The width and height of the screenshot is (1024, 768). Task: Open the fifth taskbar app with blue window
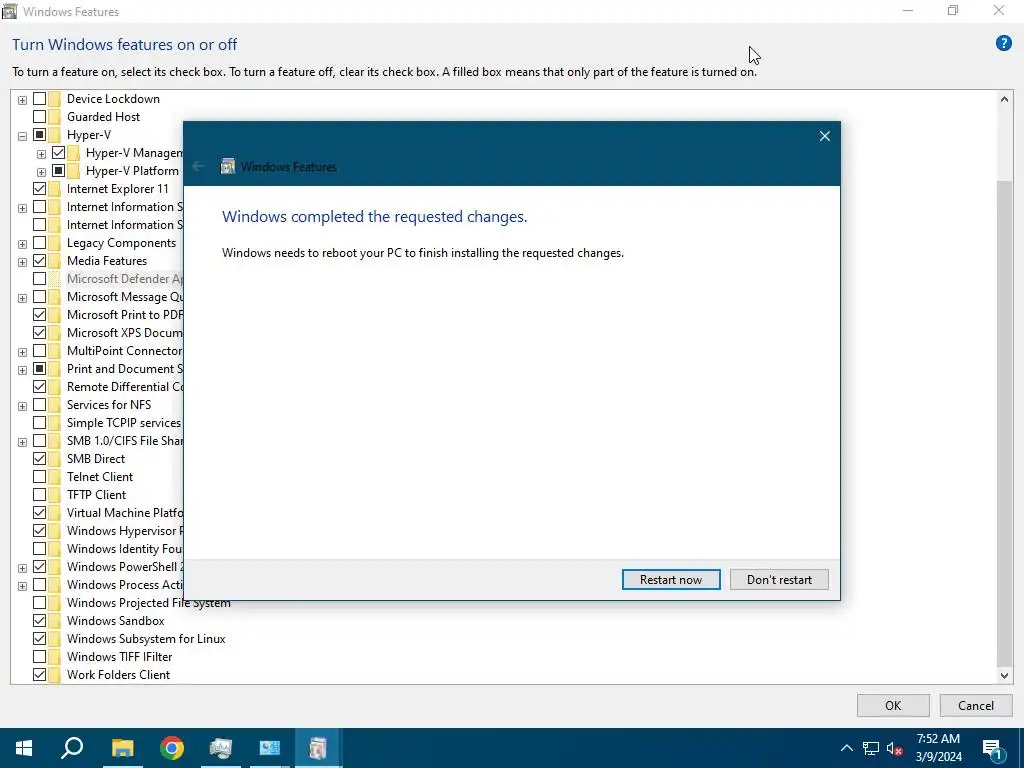click(x=269, y=748)
